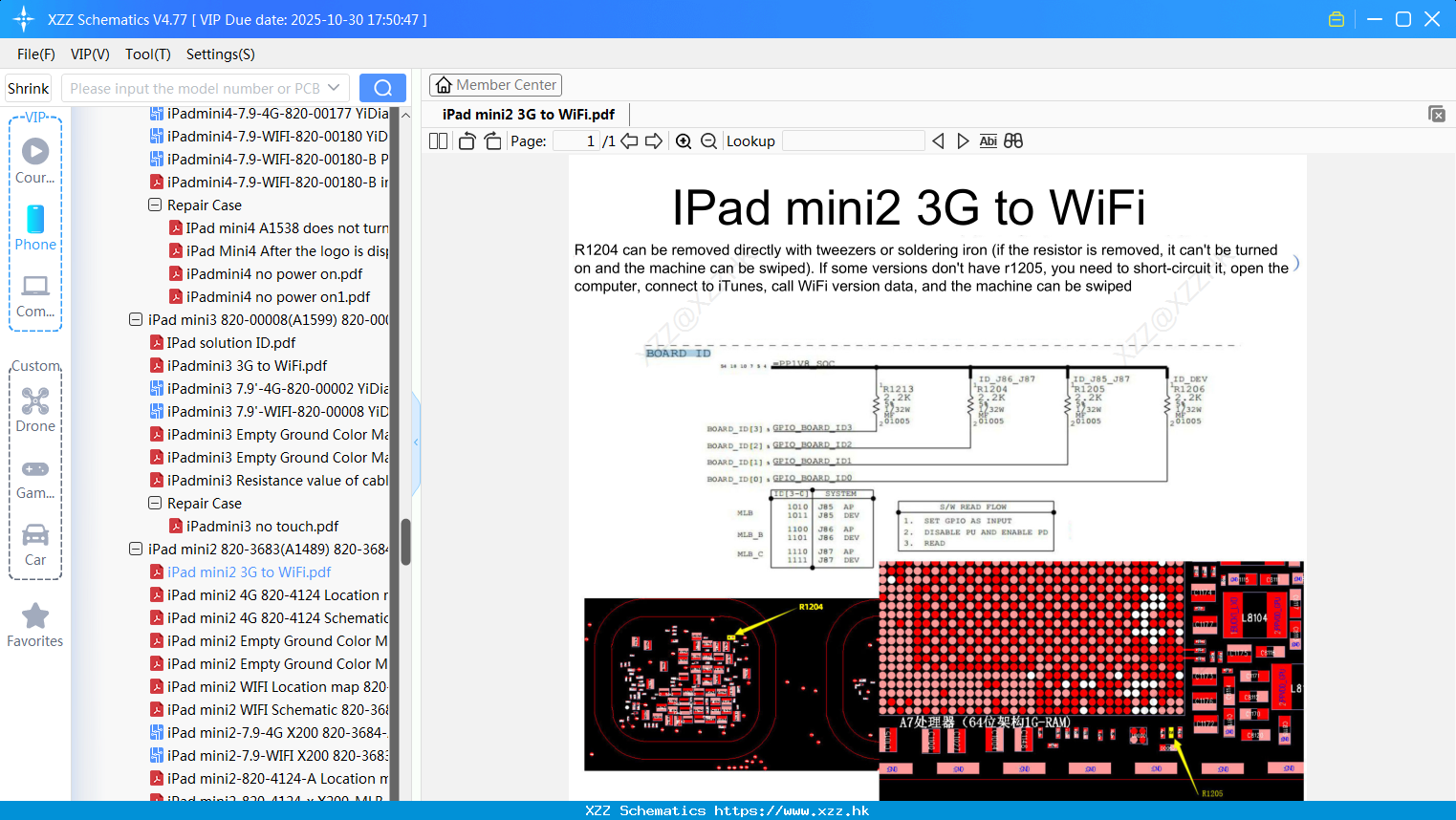Collapse iPad mini2 820-3683 tree node
The width and height of the screenshot is (1456, 820).
[136, 549]
